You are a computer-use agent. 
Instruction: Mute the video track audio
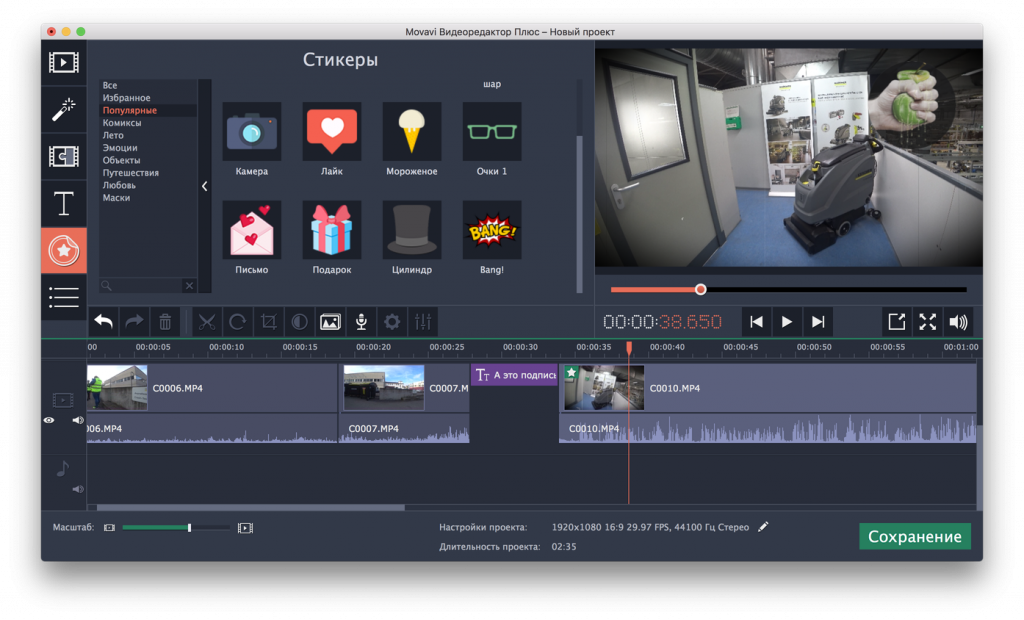tap(78, 420)
